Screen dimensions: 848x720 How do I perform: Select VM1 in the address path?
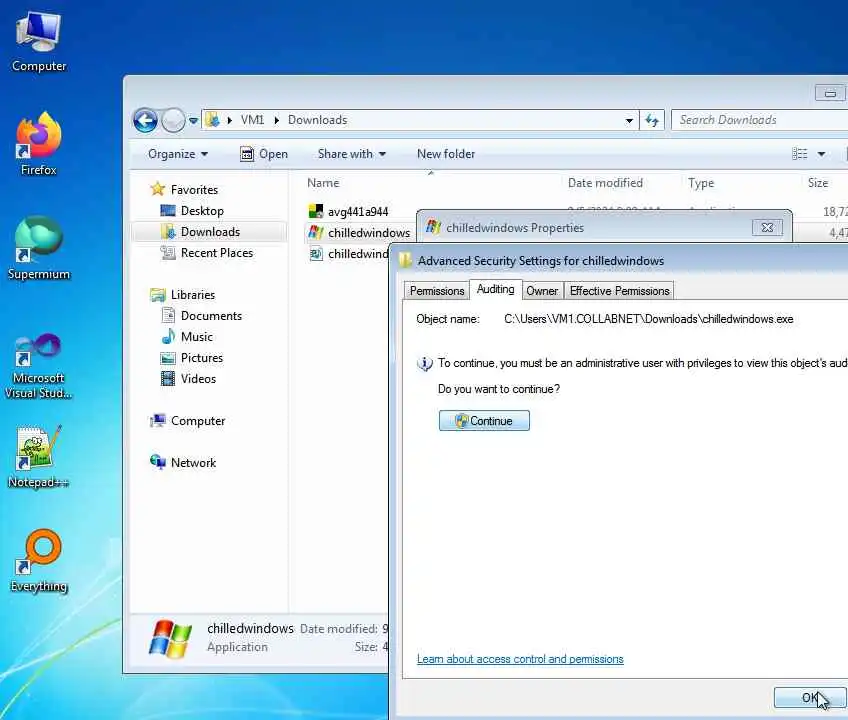(x=252, y=120)
